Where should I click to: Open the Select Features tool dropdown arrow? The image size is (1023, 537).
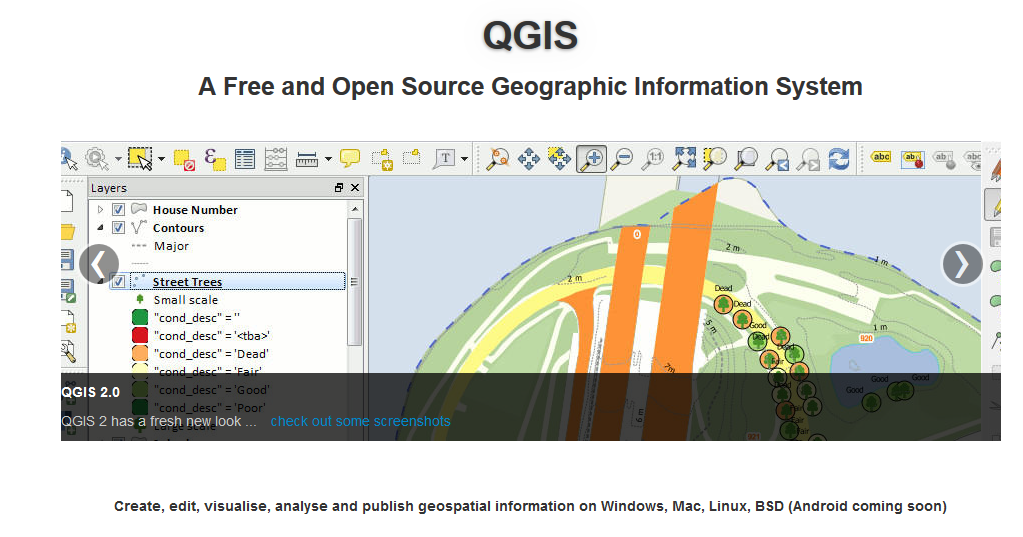(x=161, y=159)
